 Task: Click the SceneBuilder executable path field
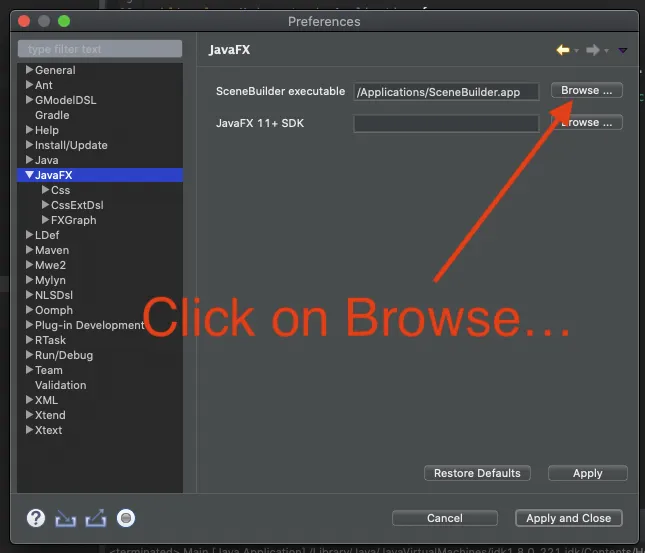point(446,92)
